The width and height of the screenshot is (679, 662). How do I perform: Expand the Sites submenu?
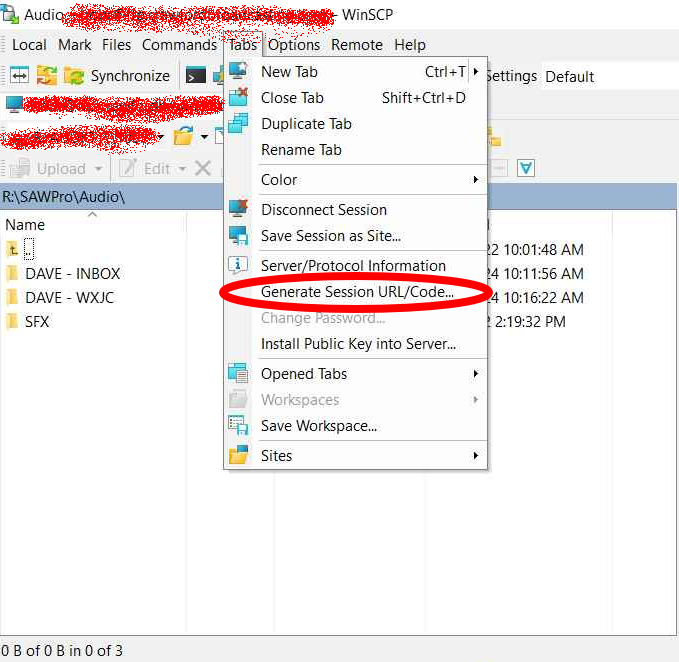coord(355,455)
